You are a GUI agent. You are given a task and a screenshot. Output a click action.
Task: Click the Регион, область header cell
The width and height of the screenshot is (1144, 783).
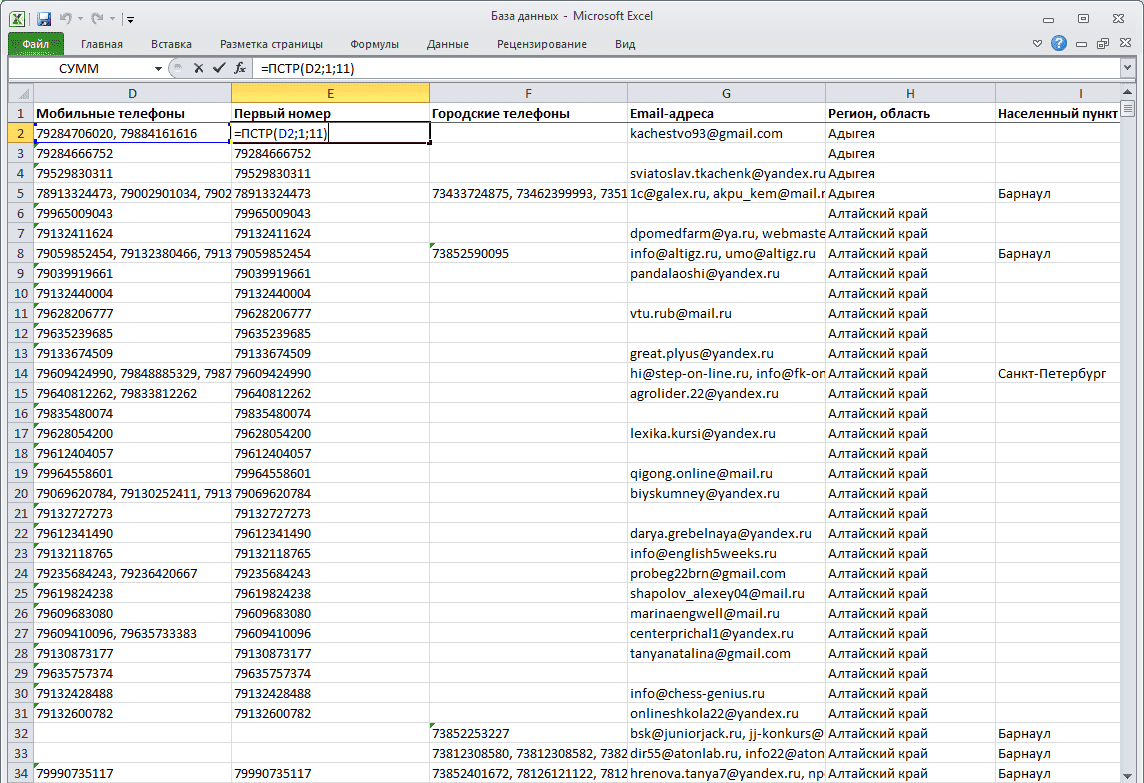[x=910, y=114]
